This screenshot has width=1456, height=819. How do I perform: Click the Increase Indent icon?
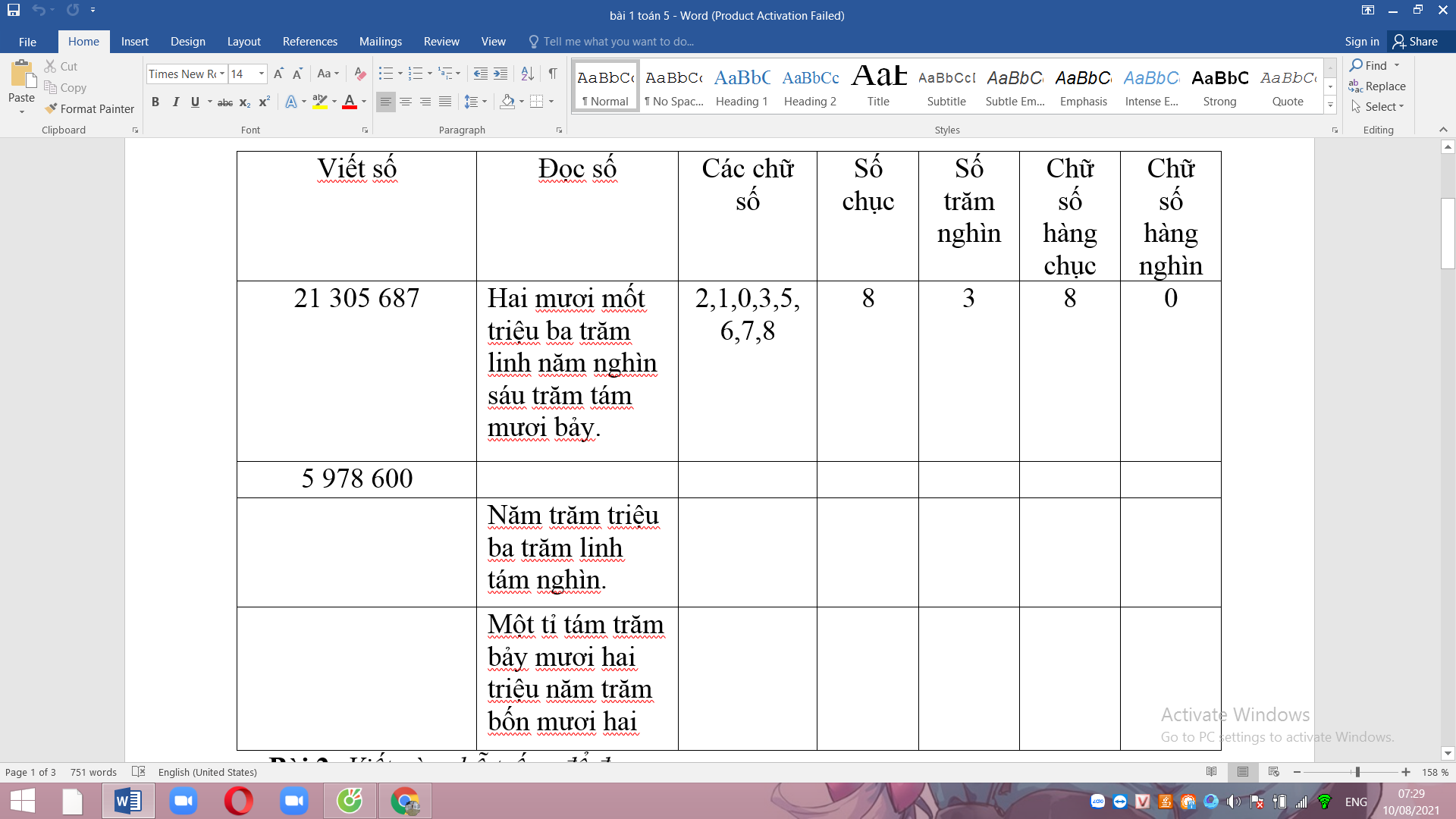(500, 74)
